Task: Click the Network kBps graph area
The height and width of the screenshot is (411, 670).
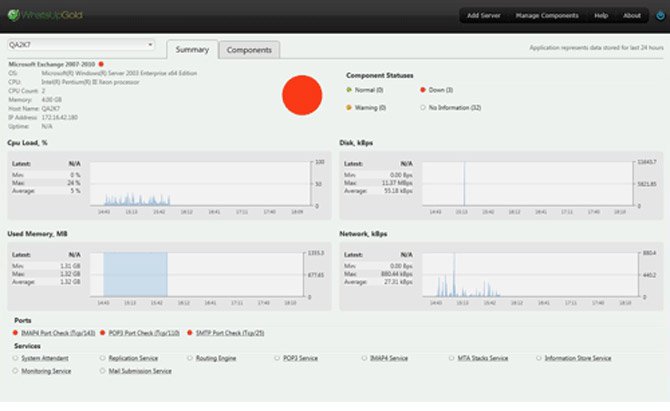Action: [531, 274]
